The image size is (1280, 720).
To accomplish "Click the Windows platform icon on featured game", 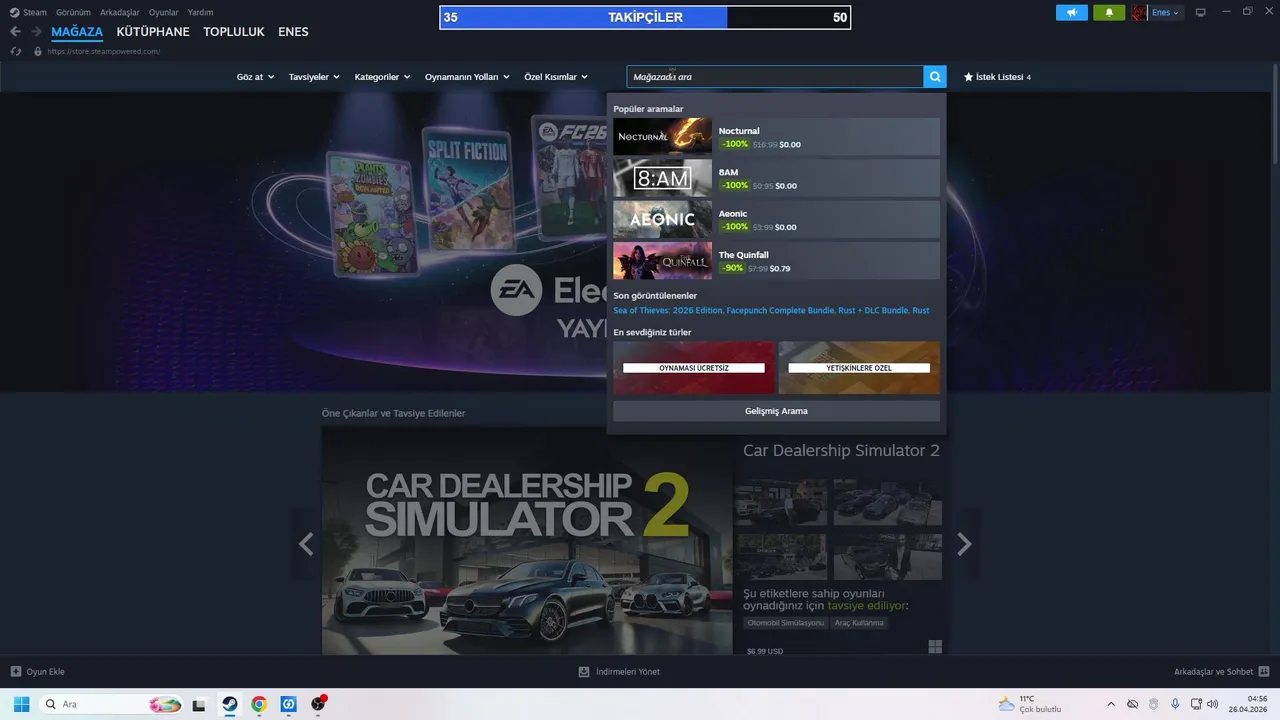I will [x=935, y=647].
